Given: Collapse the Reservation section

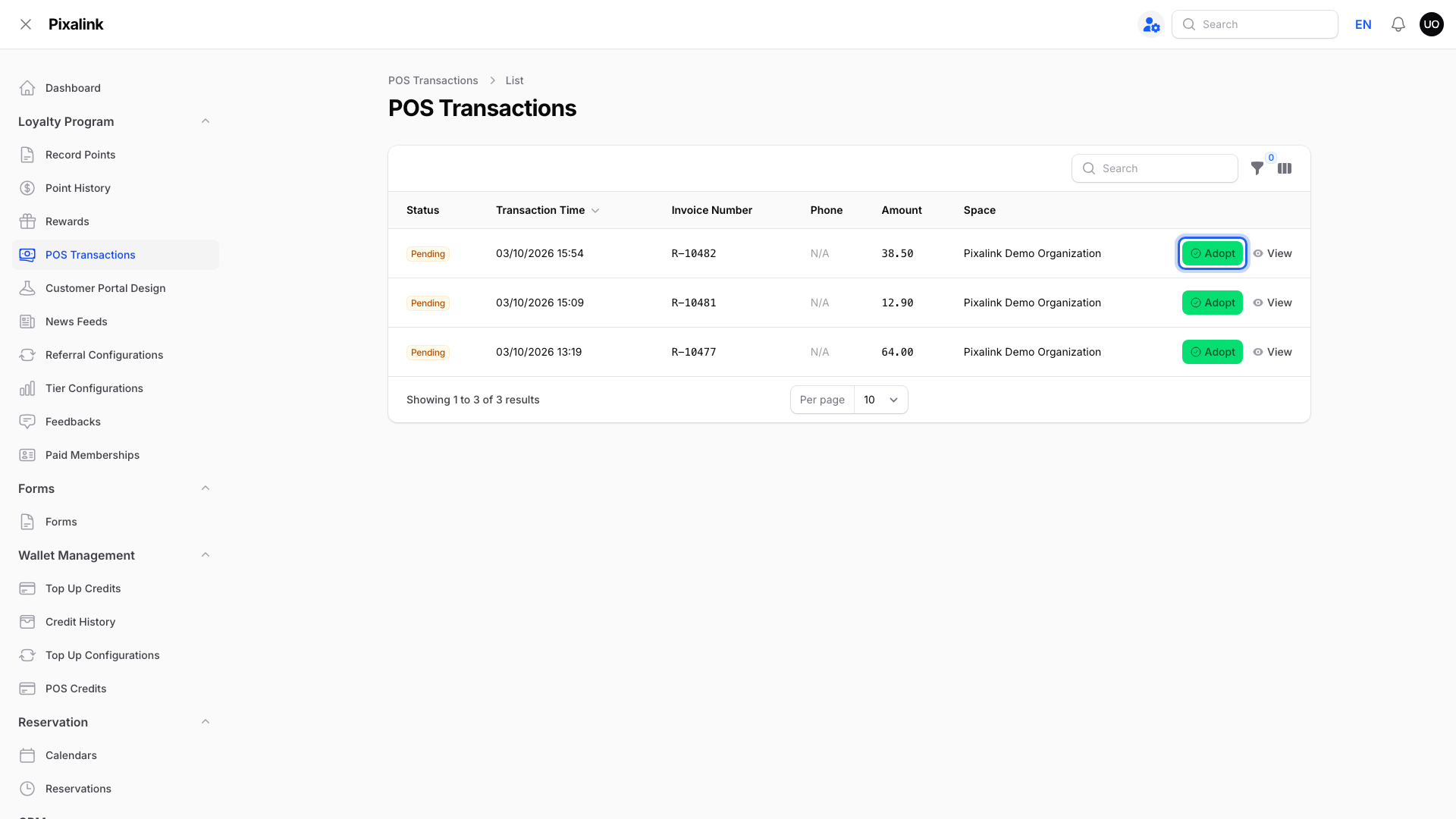Looking at the screenshot, I should [x=206, y=722].
